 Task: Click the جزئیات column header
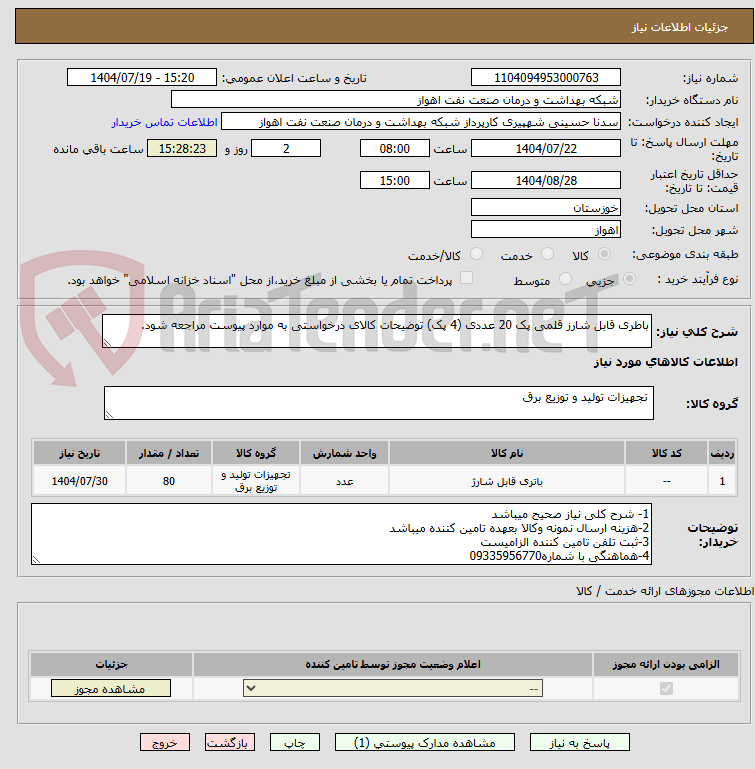click(x=111, y=664)
